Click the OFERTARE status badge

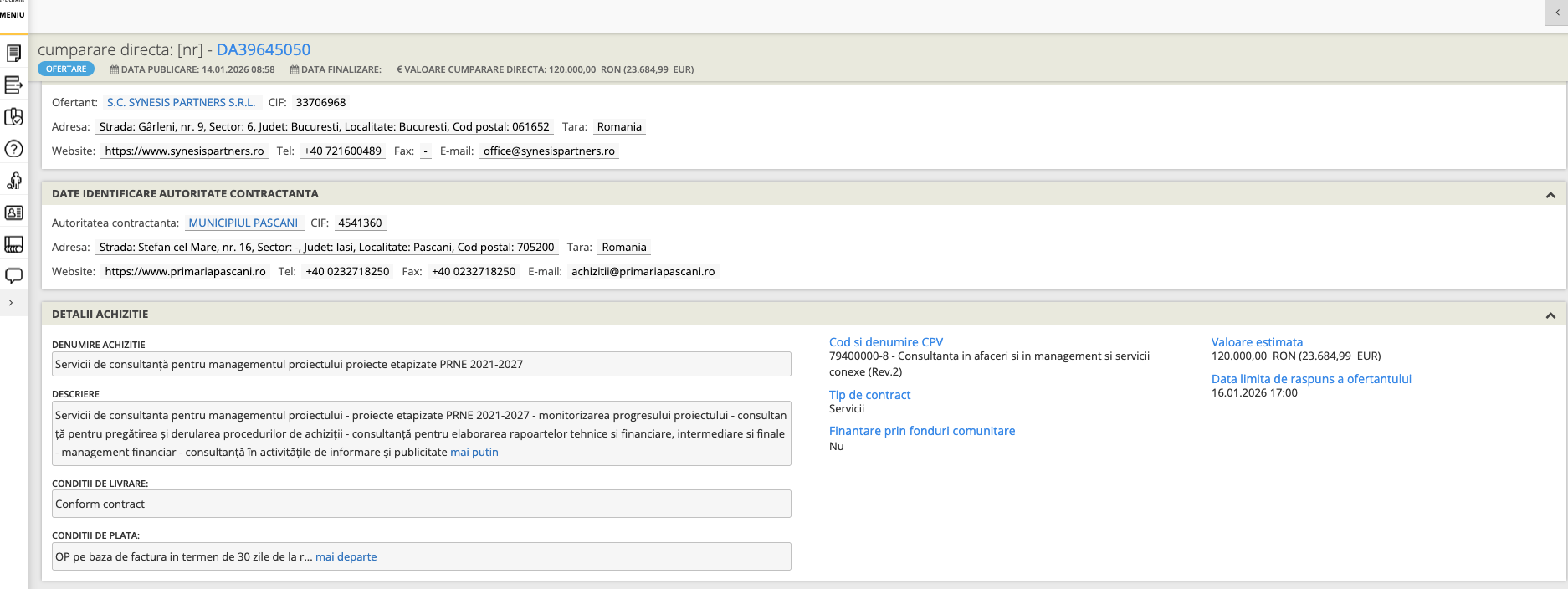66,69
